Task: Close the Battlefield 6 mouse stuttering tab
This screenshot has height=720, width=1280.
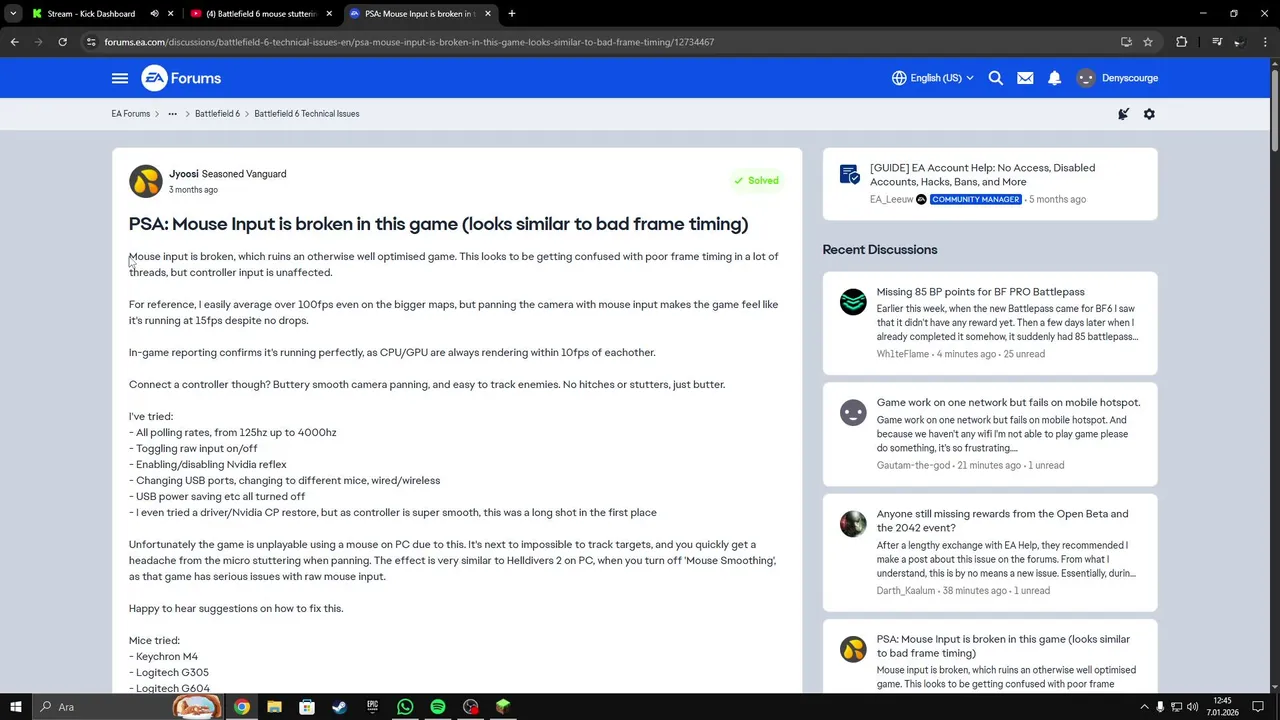Action: (x=329, y=14)
